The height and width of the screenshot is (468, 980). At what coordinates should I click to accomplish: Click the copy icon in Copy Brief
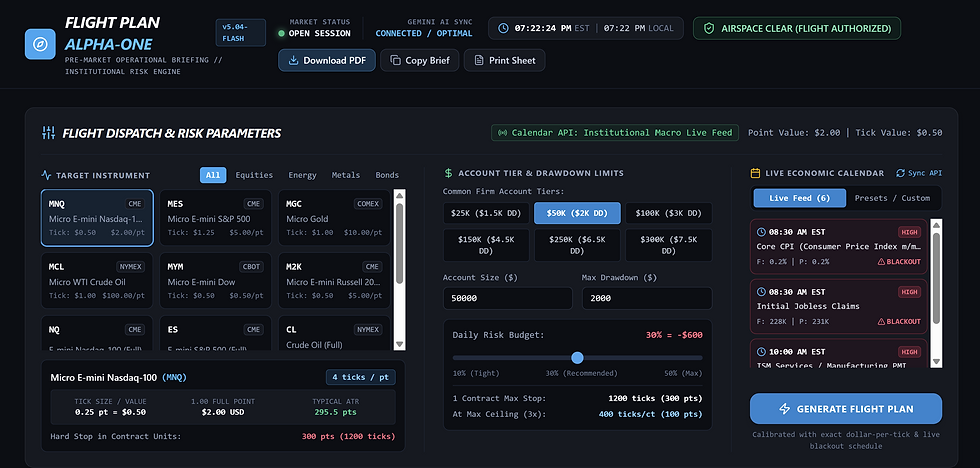point(395,61)
